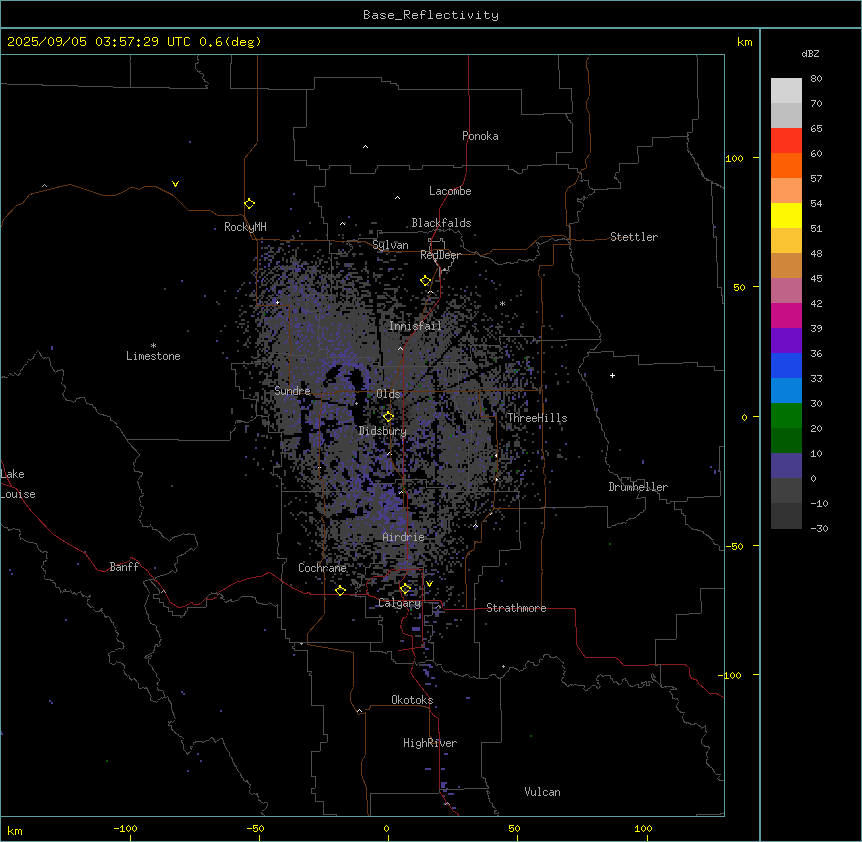
Task: Select the Strathmore label
Action: [x=516, y=608]
